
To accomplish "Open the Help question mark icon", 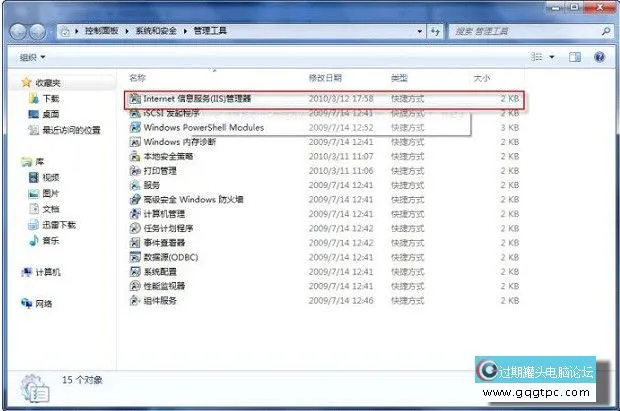I will (x=599, y=57).
